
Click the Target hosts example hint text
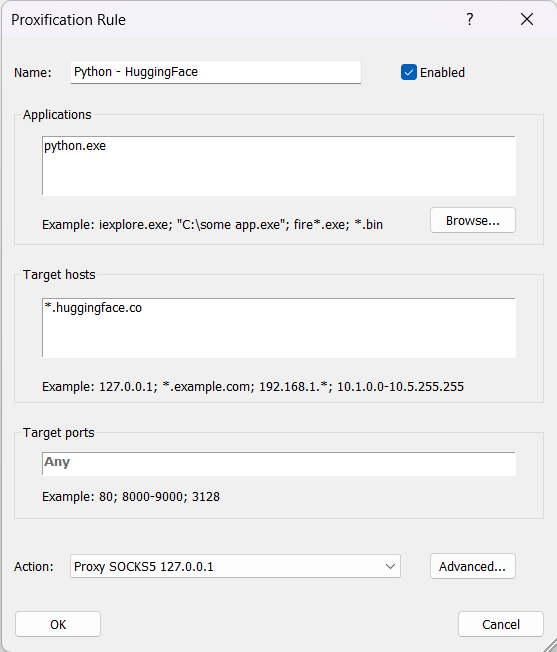click(x=253, y=387)
